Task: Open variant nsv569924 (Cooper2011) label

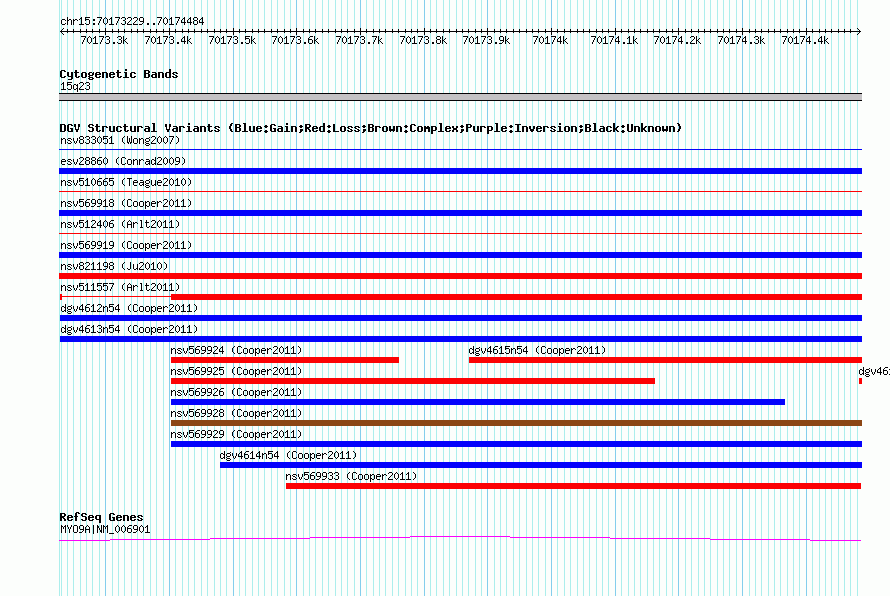Action: 236,350
